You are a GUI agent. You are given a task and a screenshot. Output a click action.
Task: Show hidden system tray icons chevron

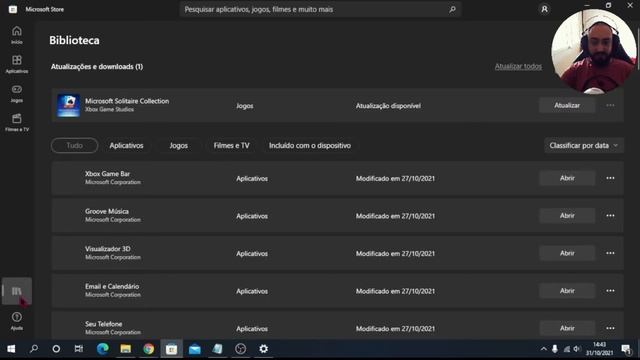[x=543, y=349]
